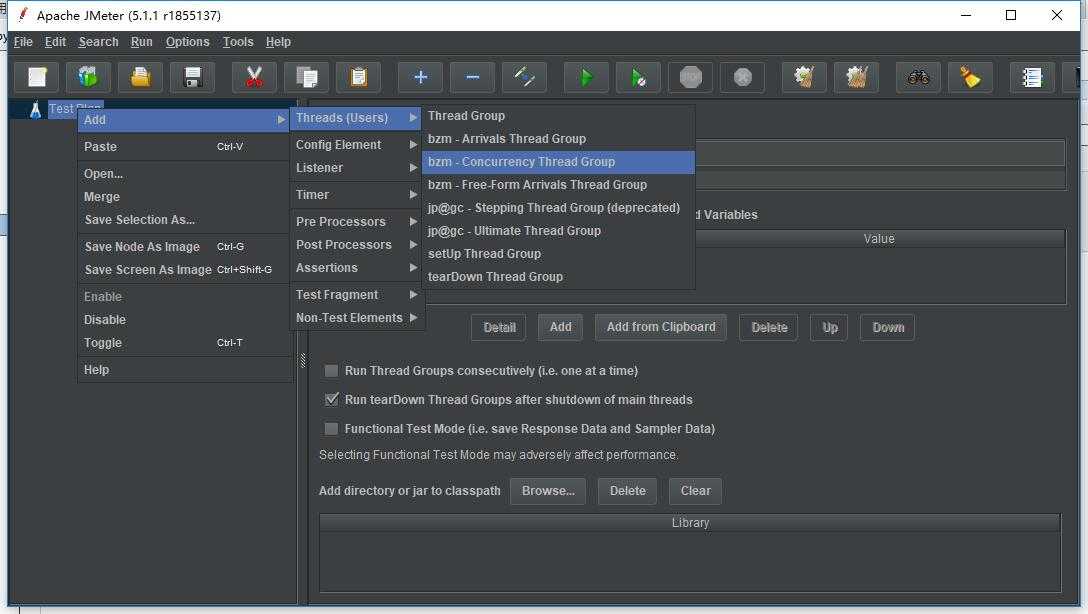This screenshot has height=614, width=1088.
Task: Click the Detail button
Action: tap(499, 327)
